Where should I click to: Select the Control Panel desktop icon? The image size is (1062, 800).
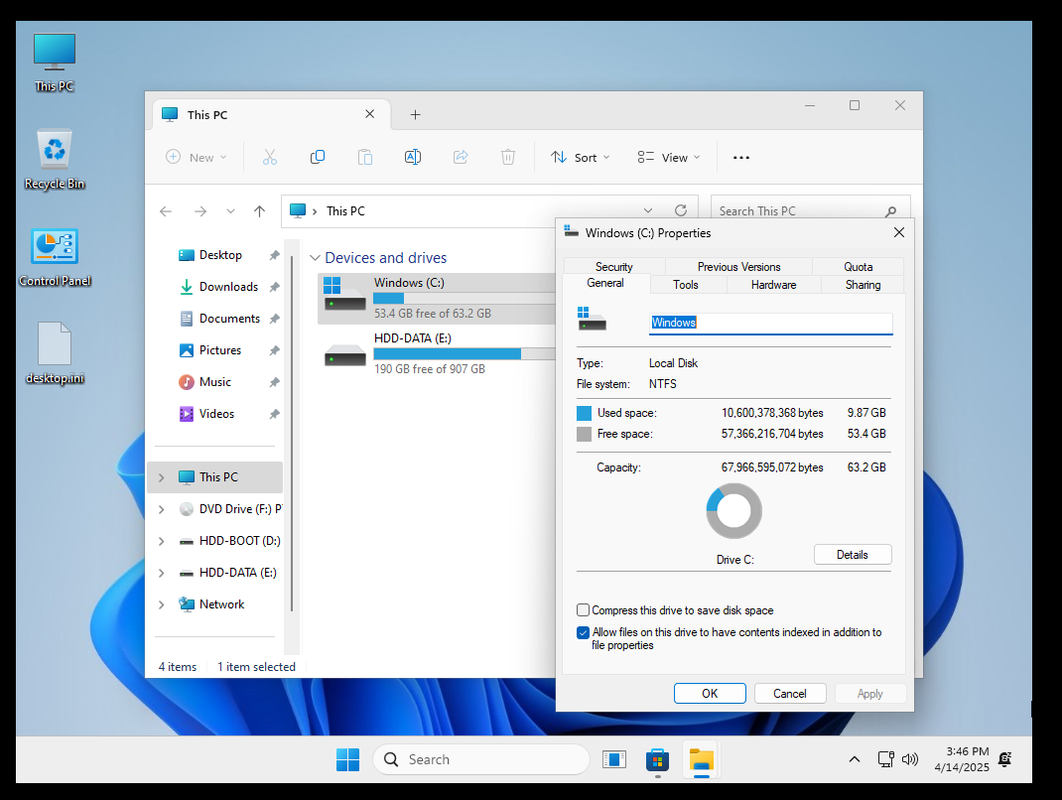point(55,257)
